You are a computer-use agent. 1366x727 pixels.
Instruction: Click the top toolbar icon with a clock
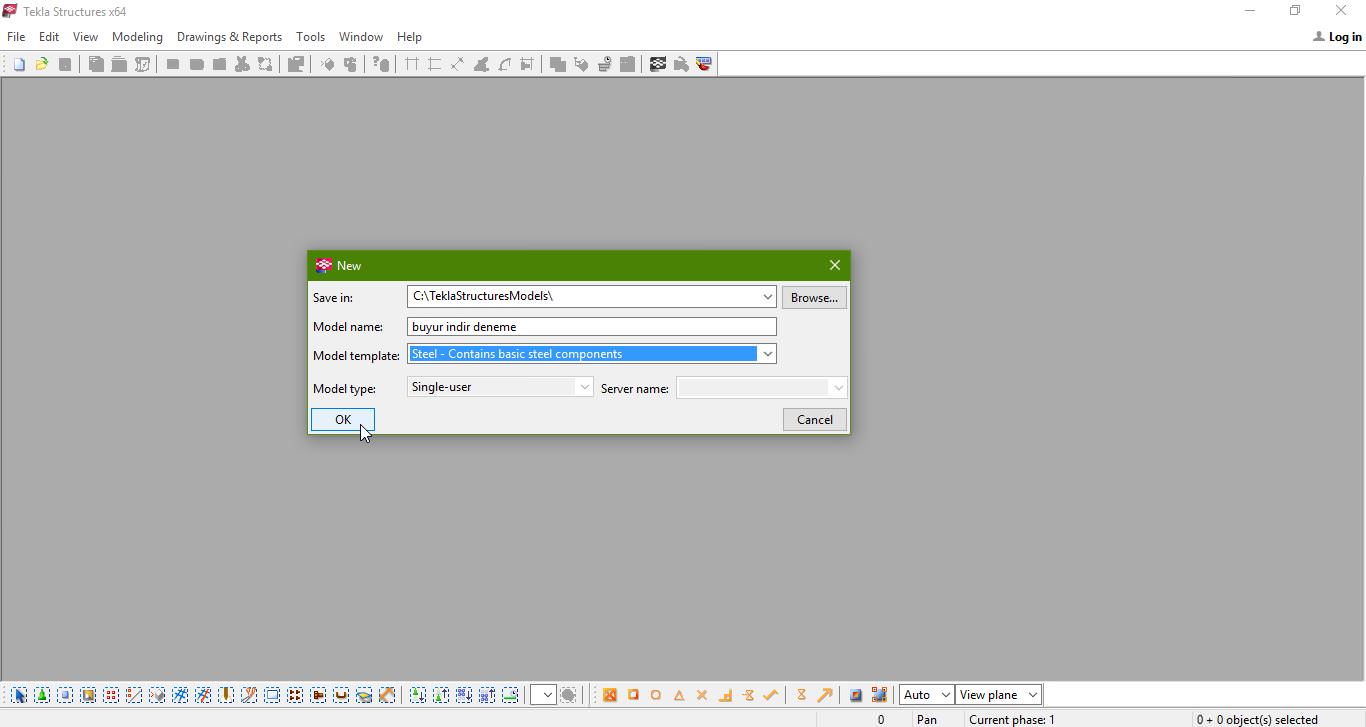(605, 64)
